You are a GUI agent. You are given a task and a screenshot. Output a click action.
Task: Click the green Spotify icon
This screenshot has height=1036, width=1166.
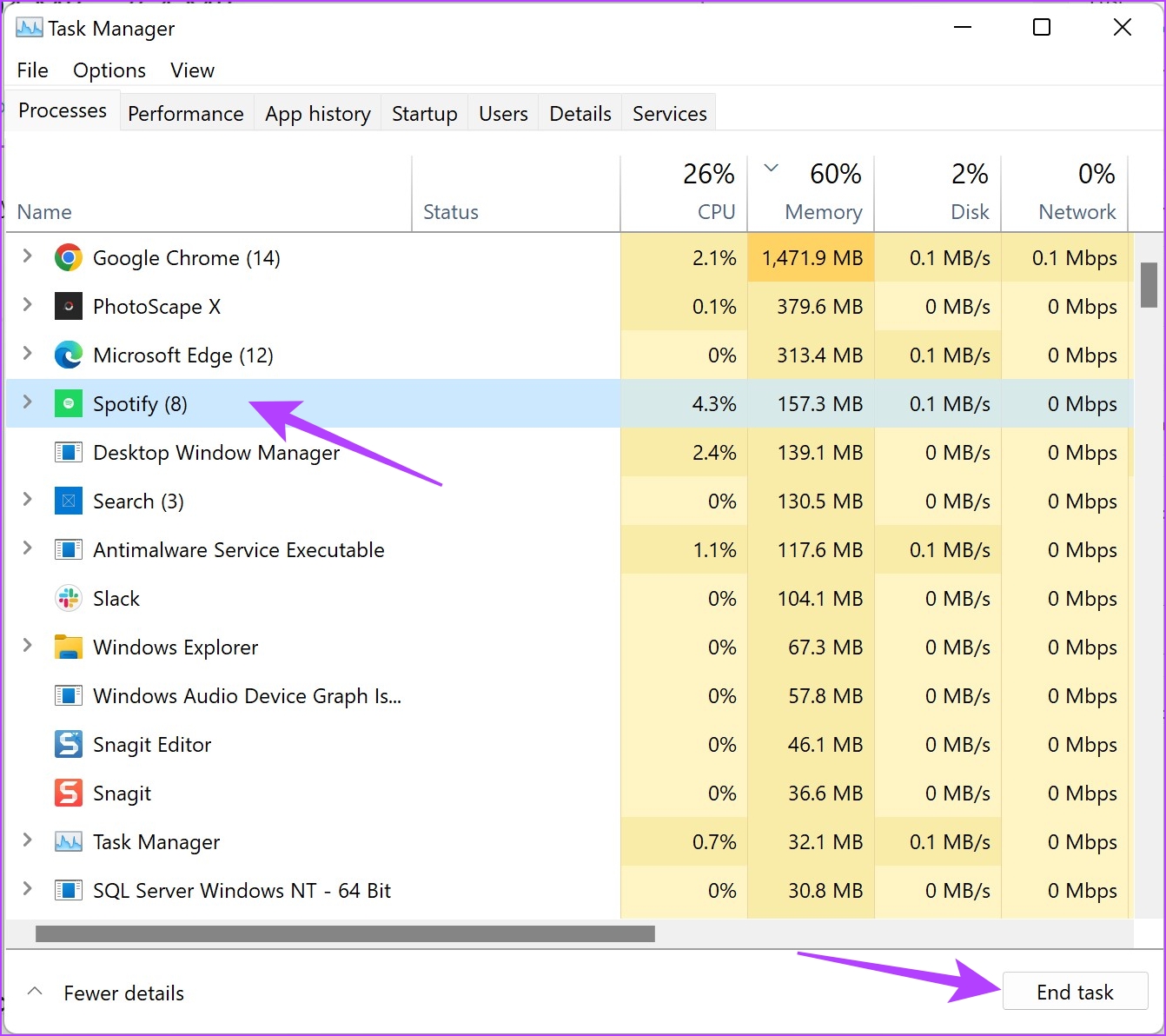click(x=69, y=404)
